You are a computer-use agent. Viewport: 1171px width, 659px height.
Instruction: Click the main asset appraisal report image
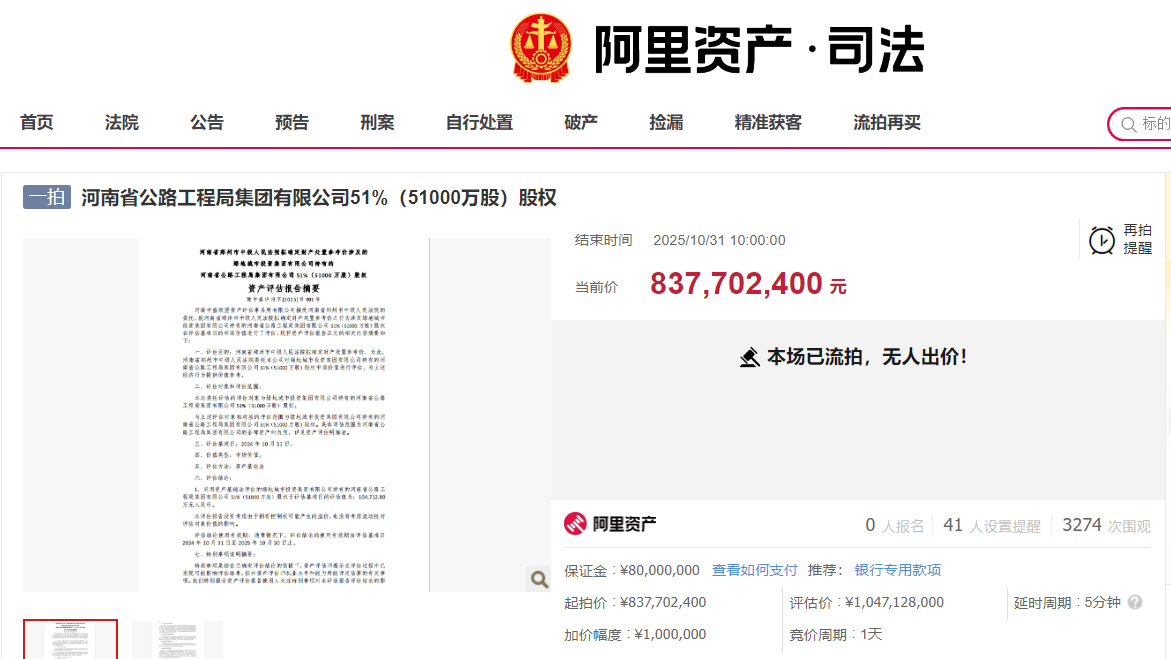285,415
